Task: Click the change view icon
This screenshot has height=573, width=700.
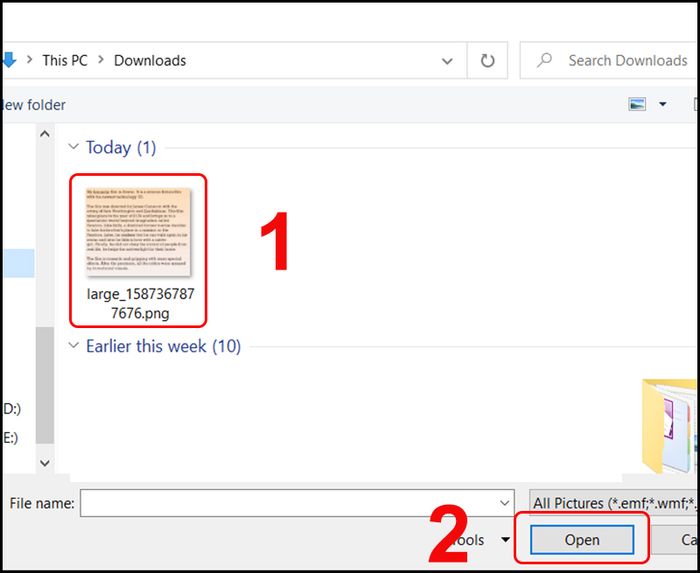Action: tap(637, 104)
